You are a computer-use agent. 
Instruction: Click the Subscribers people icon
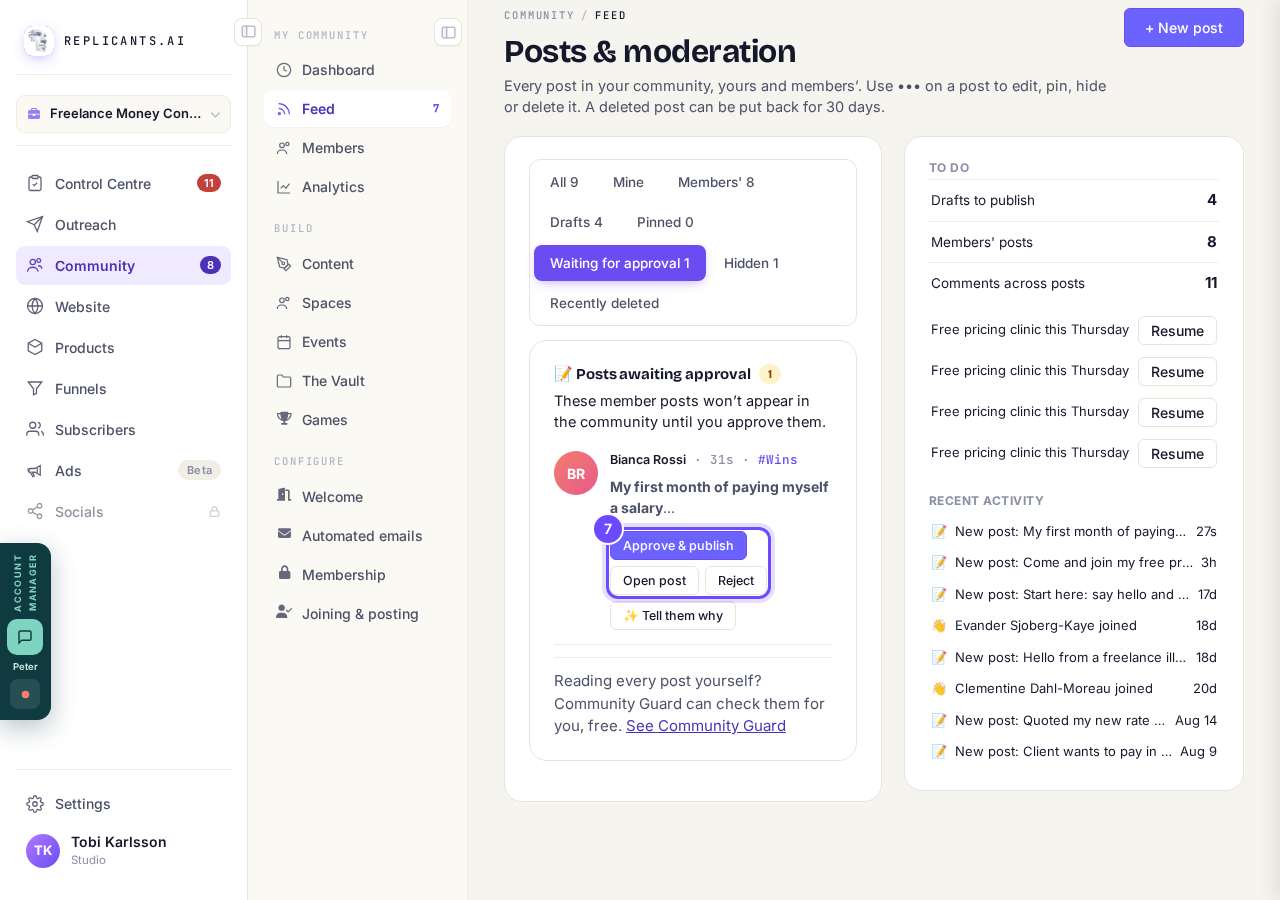pyautogui.click(x=35, y=429)
